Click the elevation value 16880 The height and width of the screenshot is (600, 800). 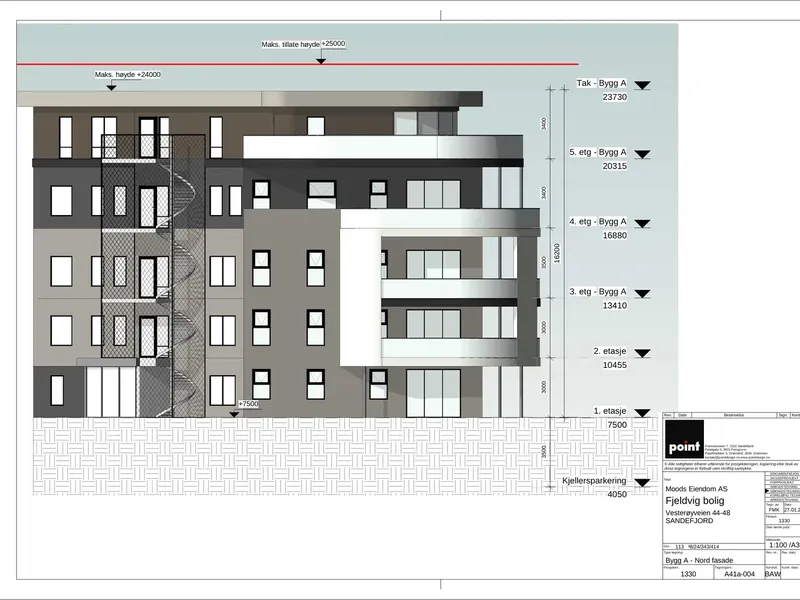(614, 235)
